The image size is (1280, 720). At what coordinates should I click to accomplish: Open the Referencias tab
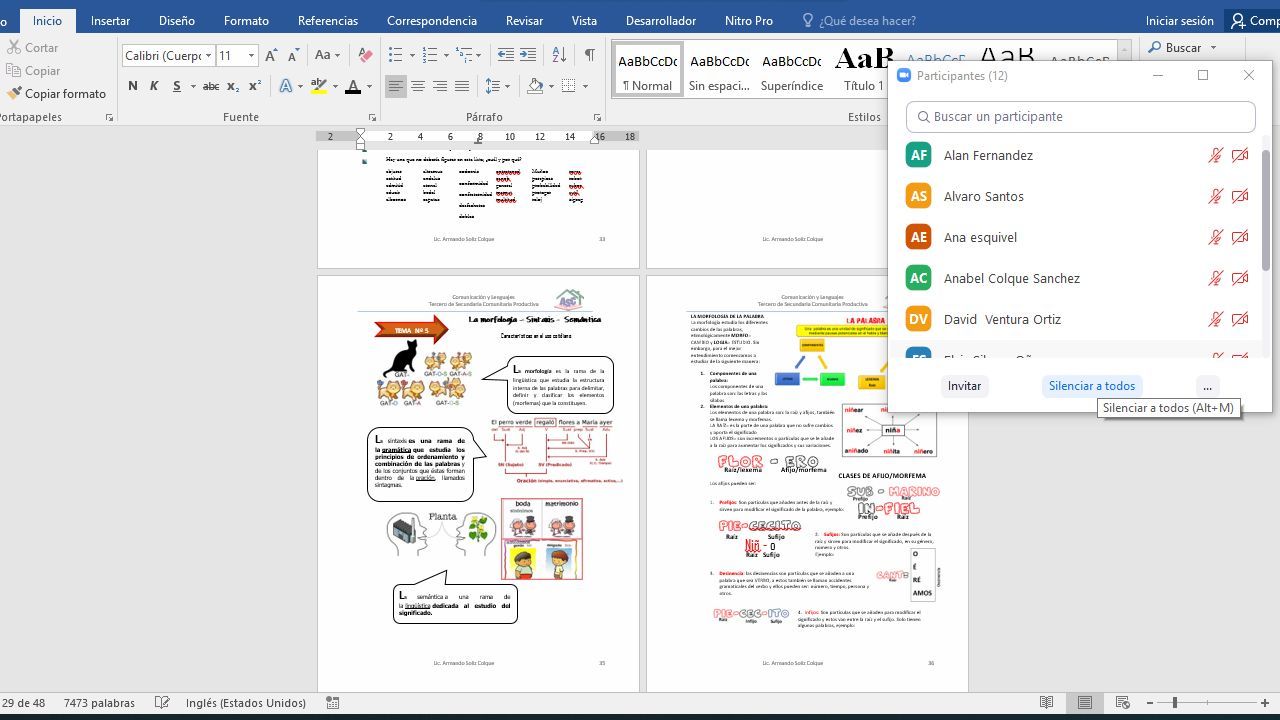(x=328, y=20)
